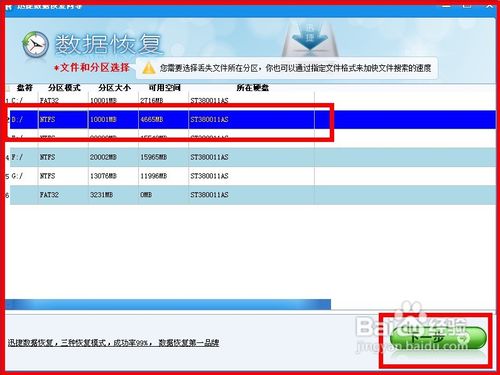Screen dimensions: 500x375
Task: Click the 2716MB free space cell
Action: (x=152, y=100)
